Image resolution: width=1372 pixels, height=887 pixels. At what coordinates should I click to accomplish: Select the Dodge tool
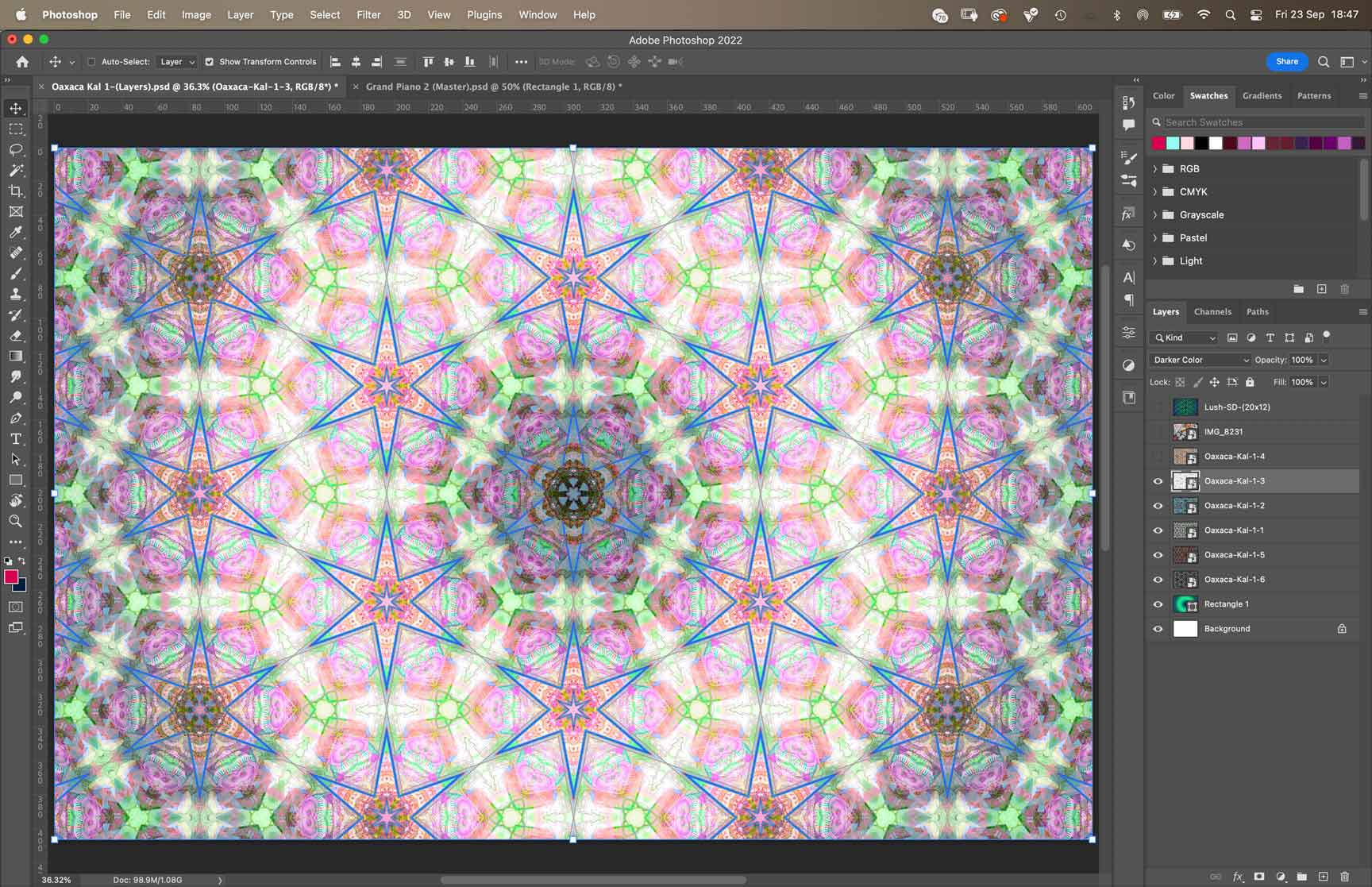(16, 397)
